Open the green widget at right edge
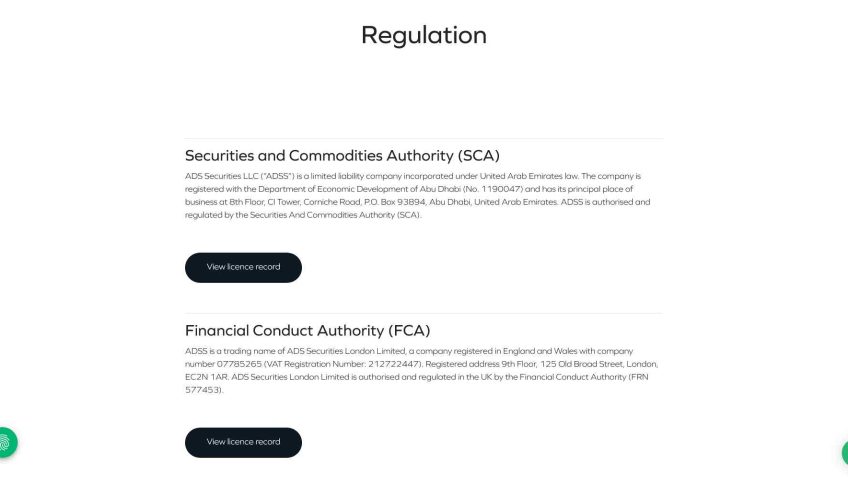The height and width of the screenshot is (477, 848). tap(845, 452)
